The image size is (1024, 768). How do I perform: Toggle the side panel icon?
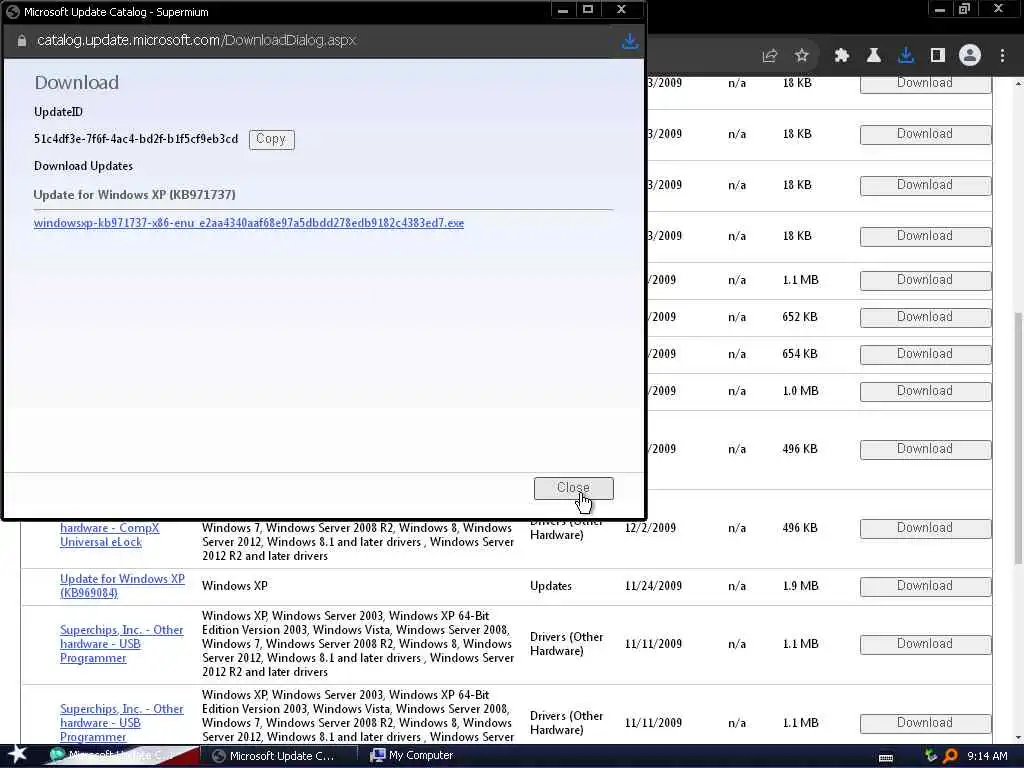938,56
